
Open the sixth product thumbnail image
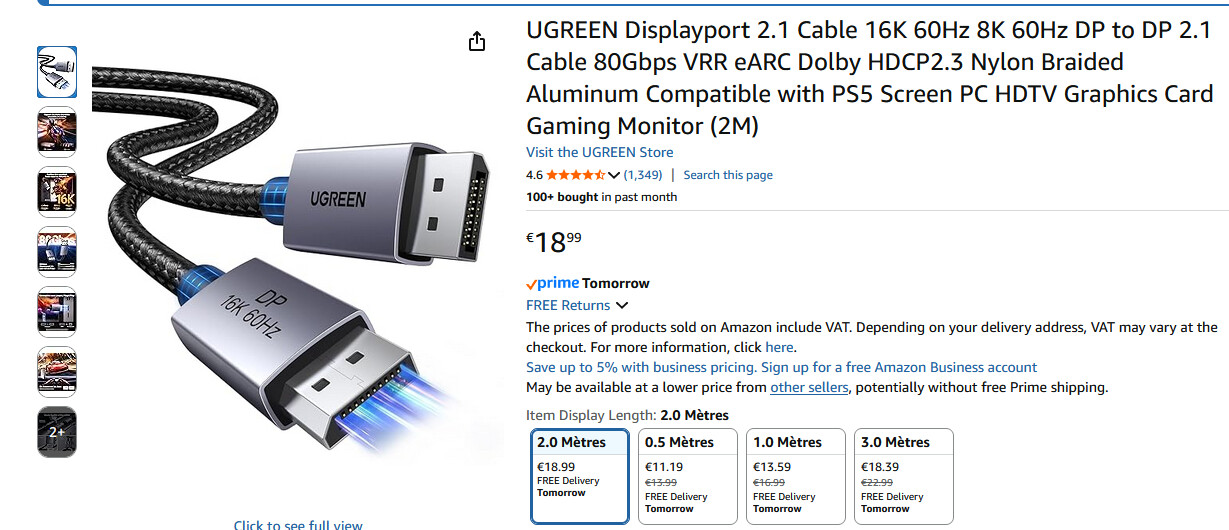[x=57, y=372]
